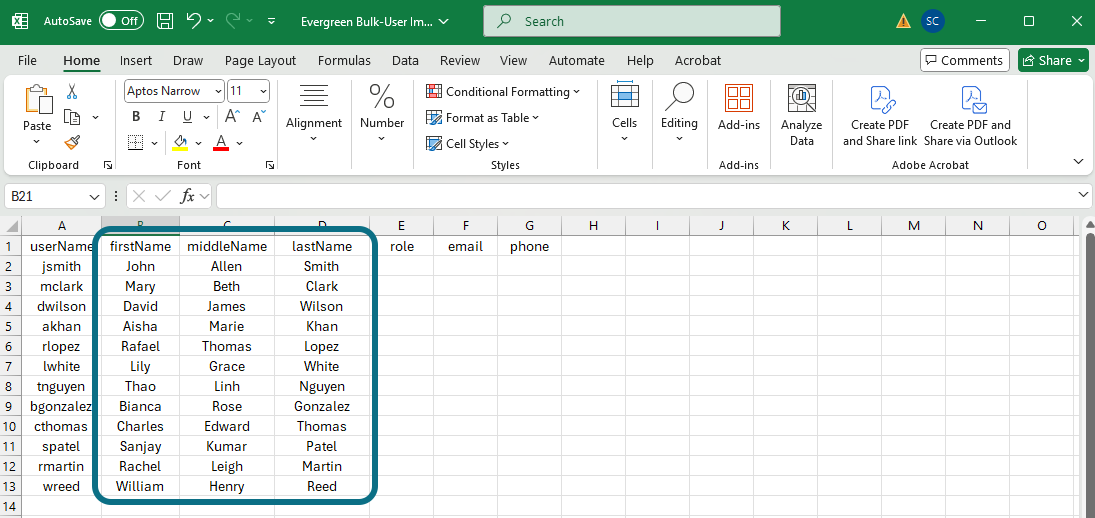Click Create PDF and Share link
The width and height of the screenshot is (1095, 518).
(x=880, y=115)
